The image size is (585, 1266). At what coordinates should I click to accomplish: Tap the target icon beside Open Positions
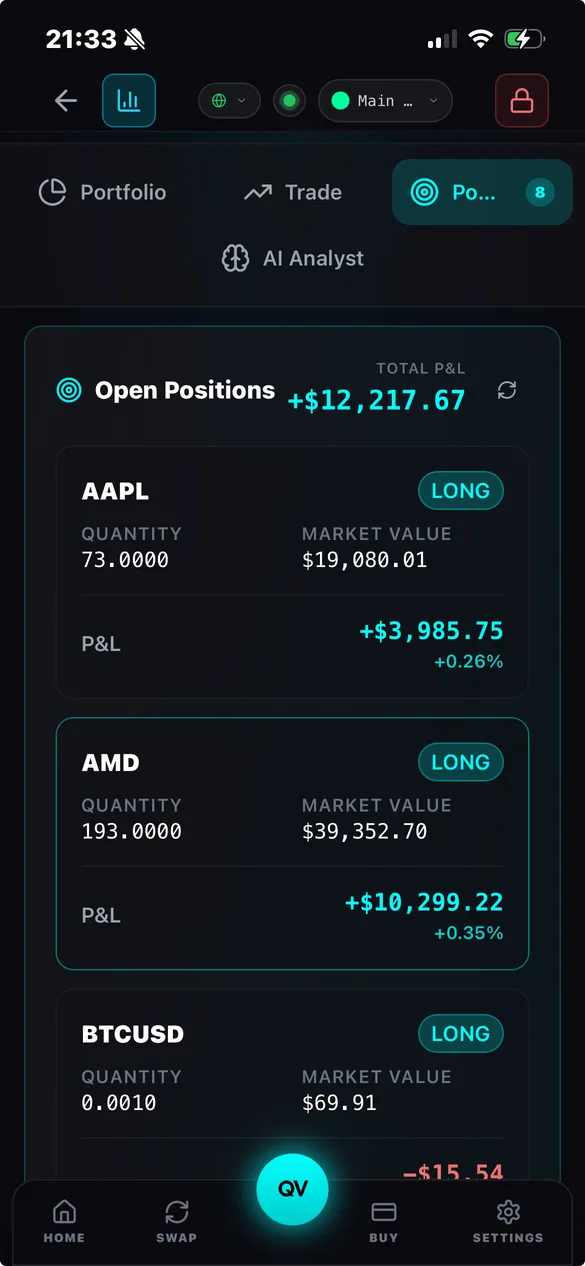pyautogui.click(x=68, y=390)
